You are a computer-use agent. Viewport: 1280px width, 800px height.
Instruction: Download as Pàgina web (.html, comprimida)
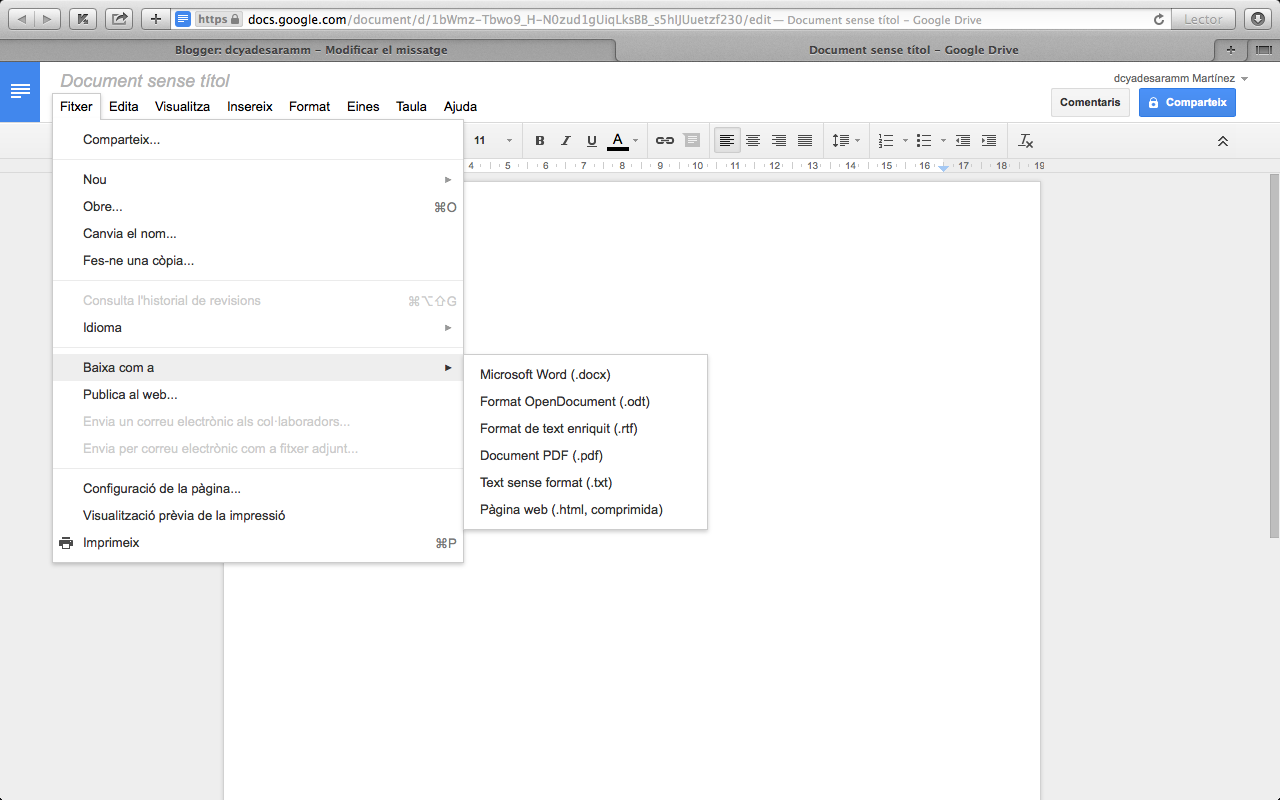586,510
